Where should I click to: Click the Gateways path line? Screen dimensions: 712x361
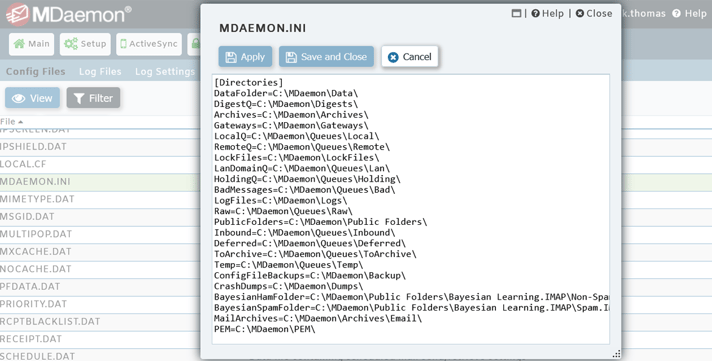pos(291,125)
